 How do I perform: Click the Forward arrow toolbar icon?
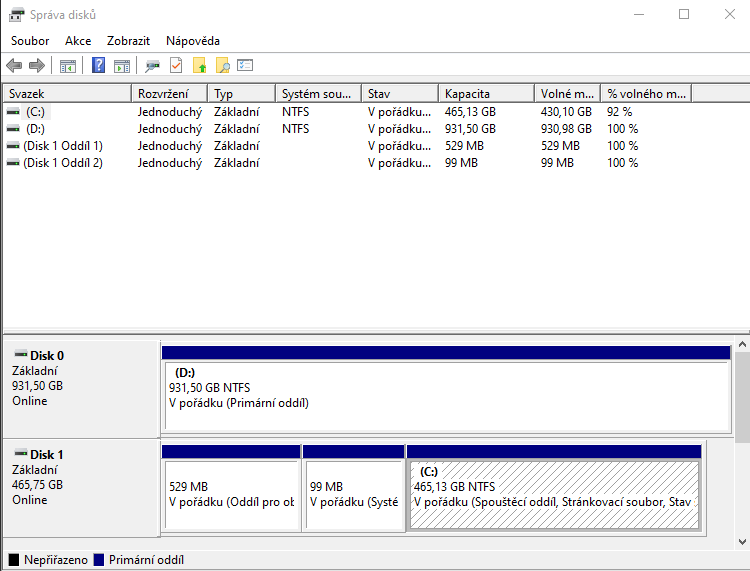pos(37,66)
